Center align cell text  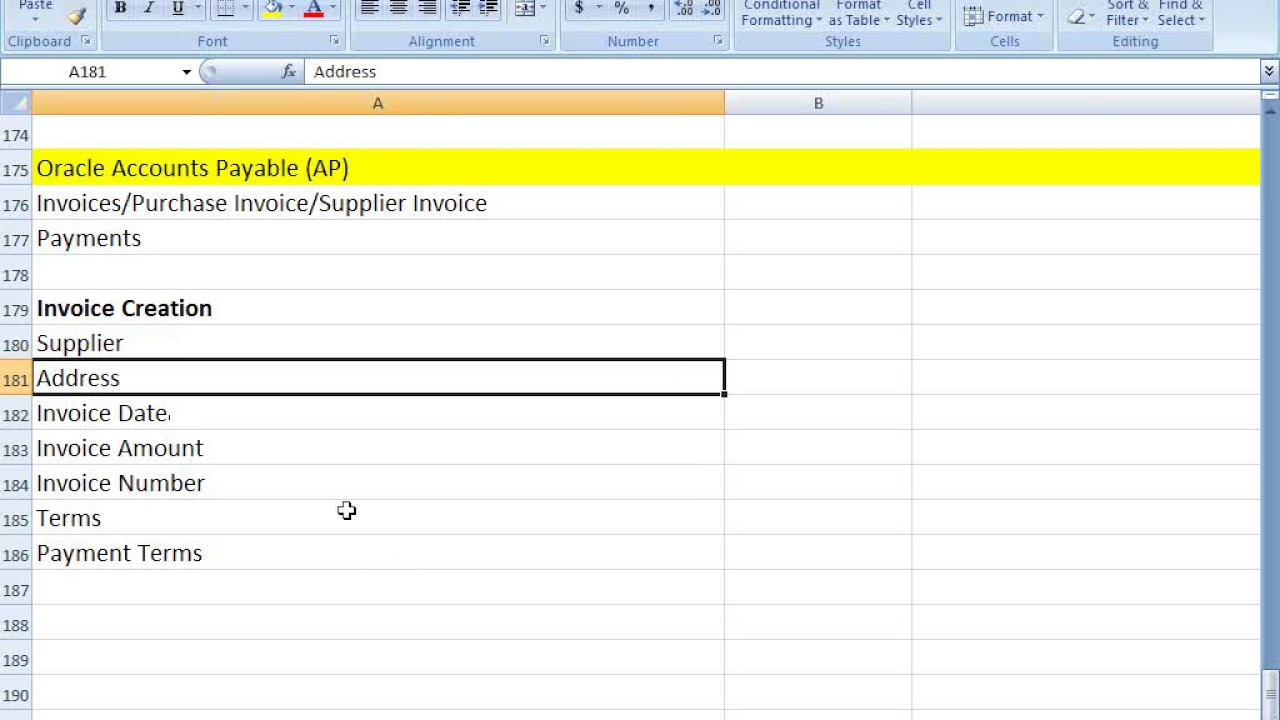tap(398, 9)
